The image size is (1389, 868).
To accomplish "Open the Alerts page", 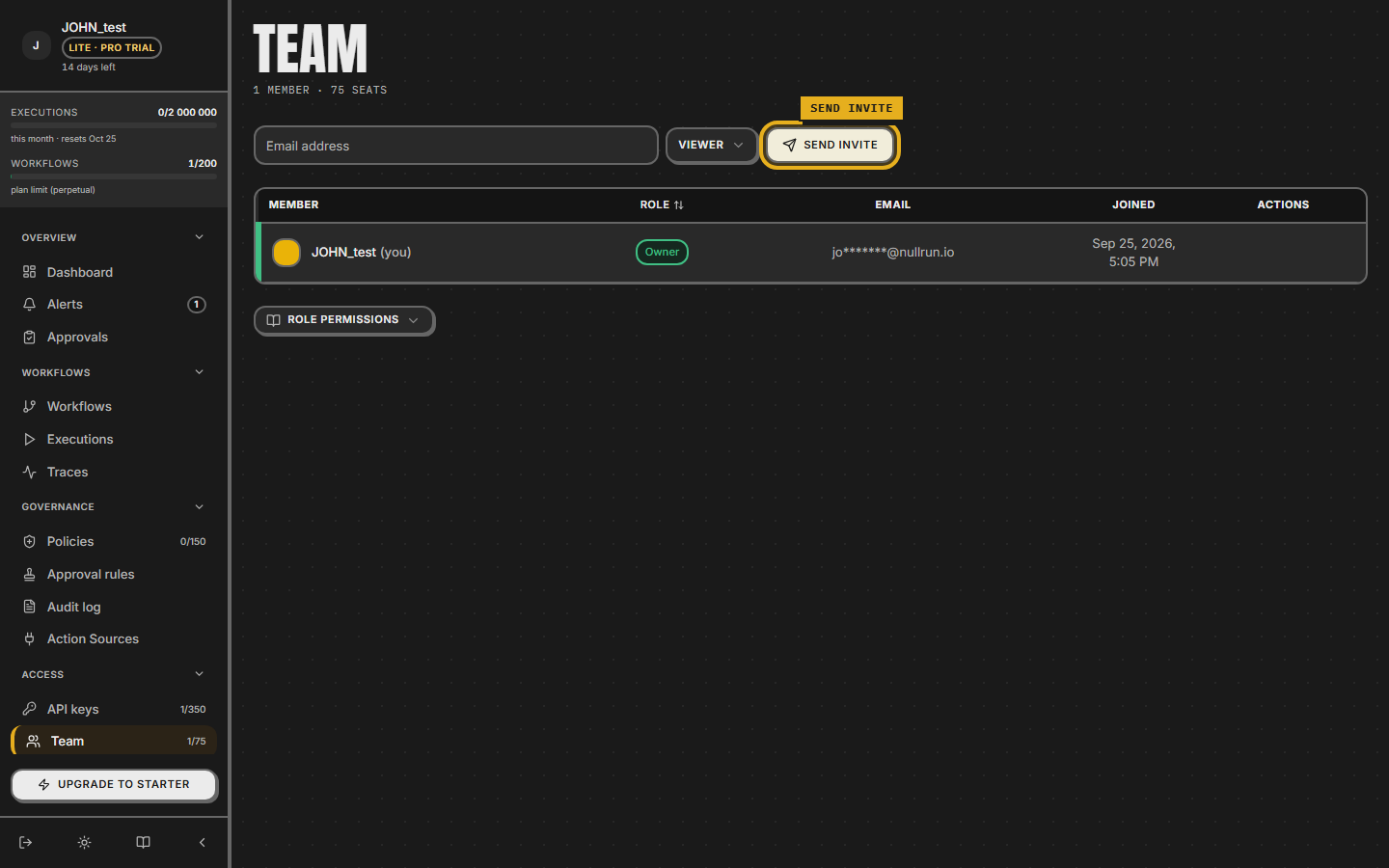I will click(x=114, y=304).
